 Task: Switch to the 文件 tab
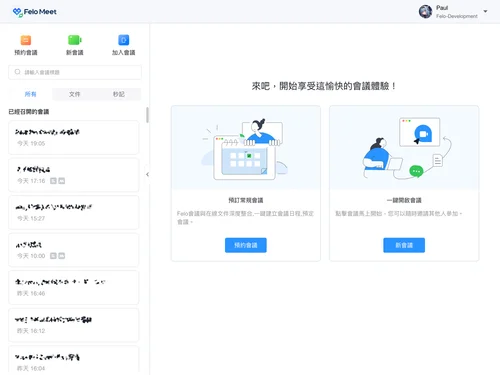pos(75,94)
